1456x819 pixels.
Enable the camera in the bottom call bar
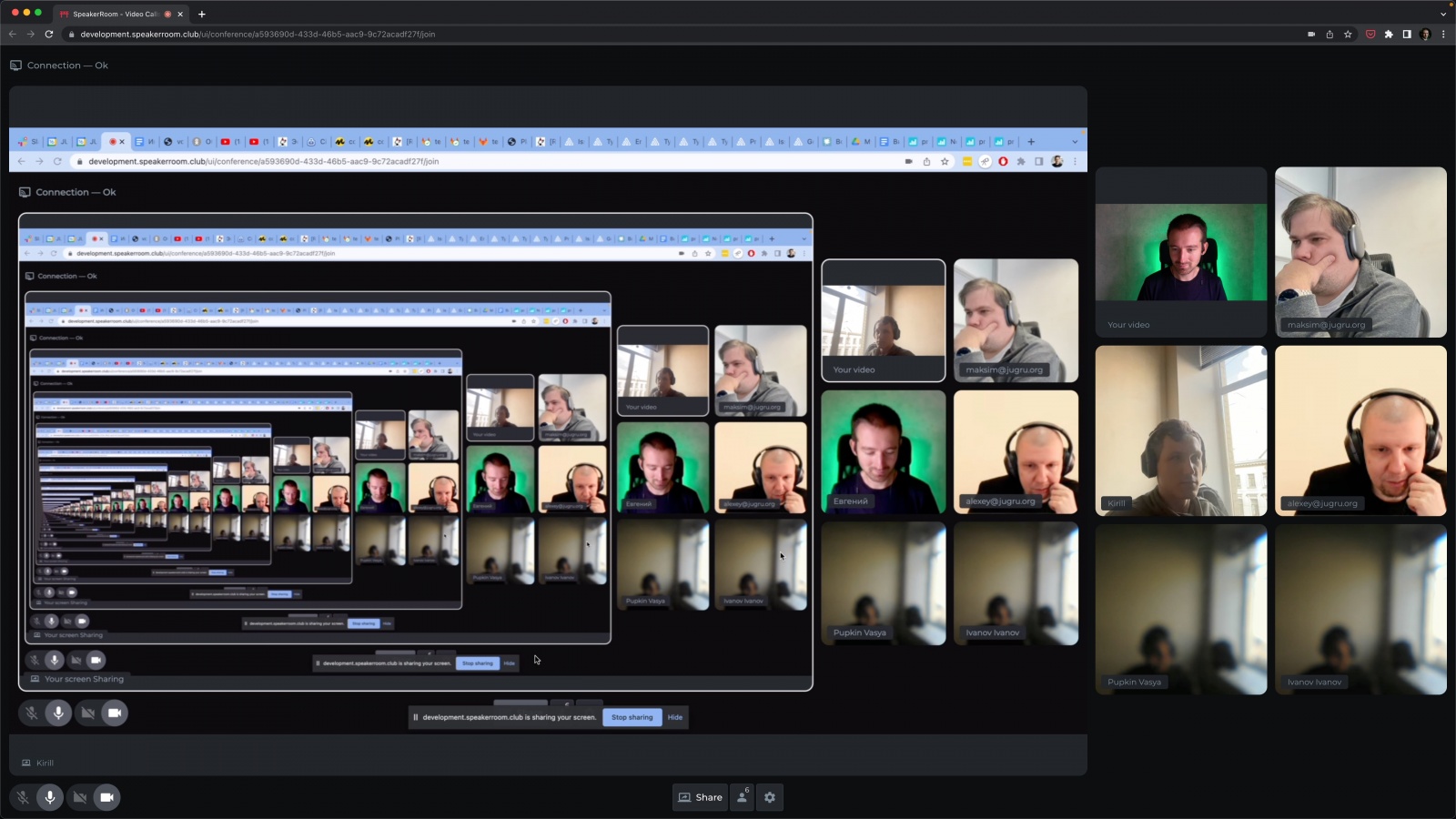pos(106,797)
